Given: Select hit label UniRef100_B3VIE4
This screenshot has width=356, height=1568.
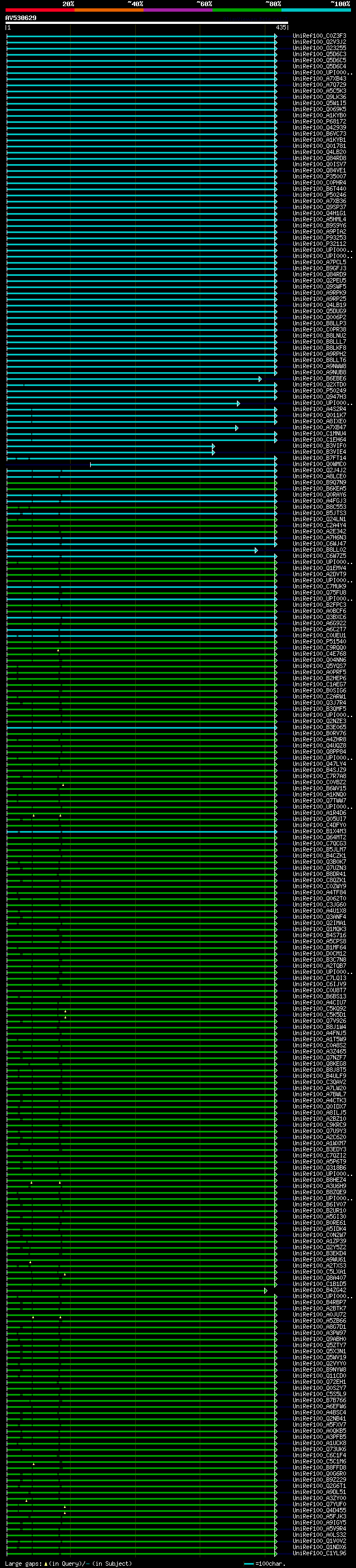Looking at the screenshot, I should click(x=319, y=452).
